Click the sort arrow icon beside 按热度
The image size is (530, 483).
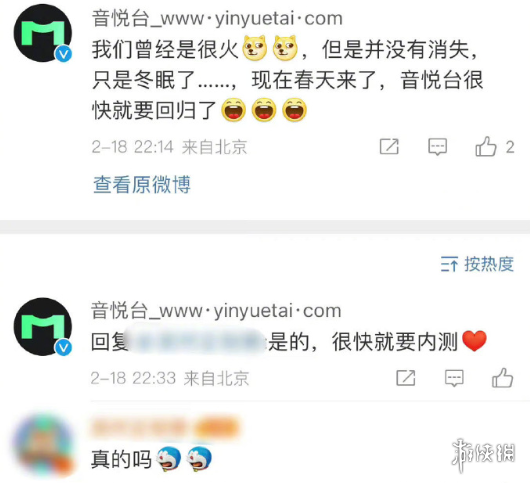point(449,264)
